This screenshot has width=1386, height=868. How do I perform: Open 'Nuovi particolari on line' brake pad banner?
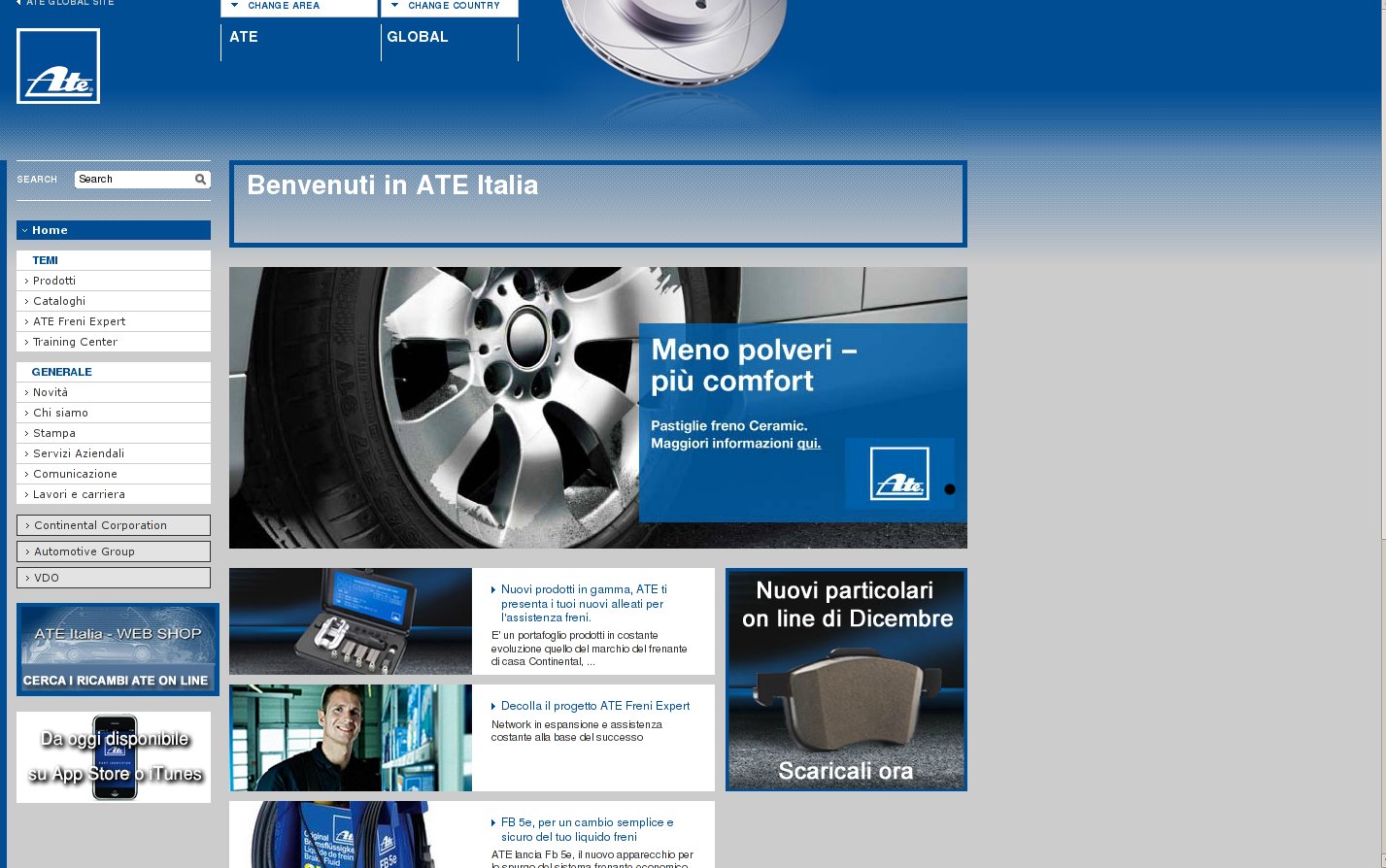pos(846,680)
